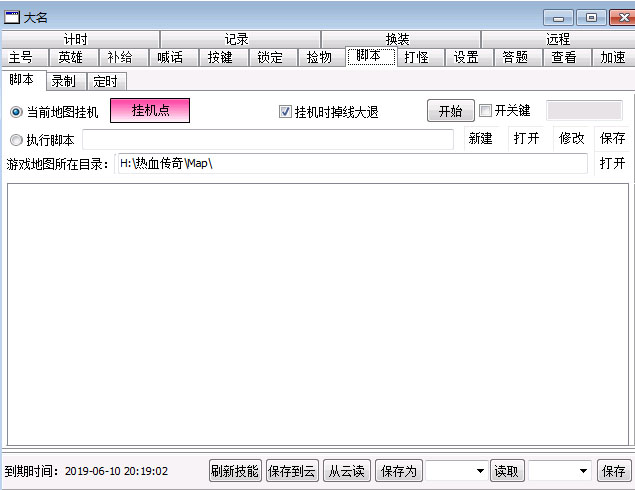Screen dimensions: 635x490
Task: Click 打开 in the script row
Action: point(526,138)
